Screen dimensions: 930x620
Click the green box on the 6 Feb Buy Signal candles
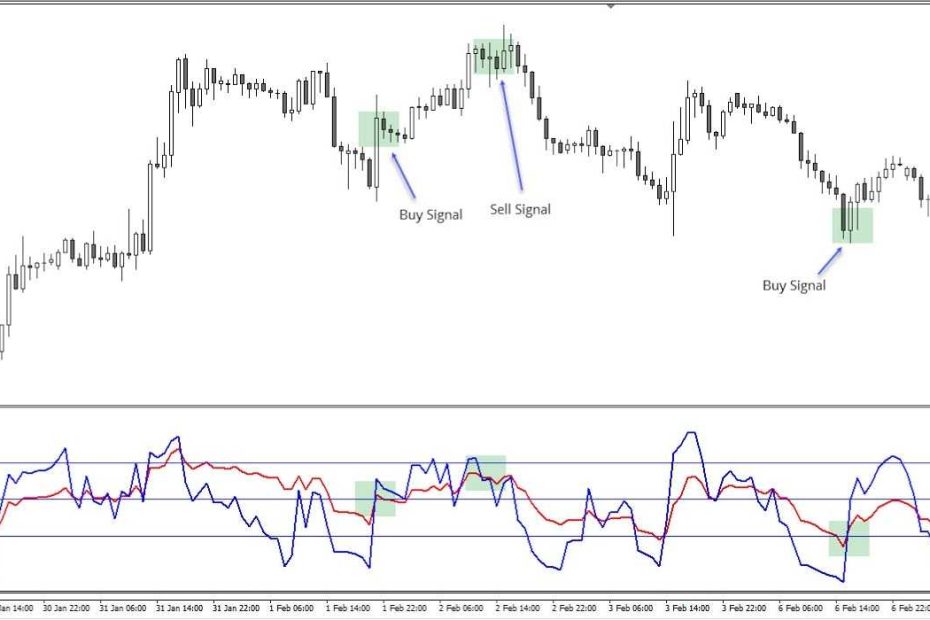852,224
